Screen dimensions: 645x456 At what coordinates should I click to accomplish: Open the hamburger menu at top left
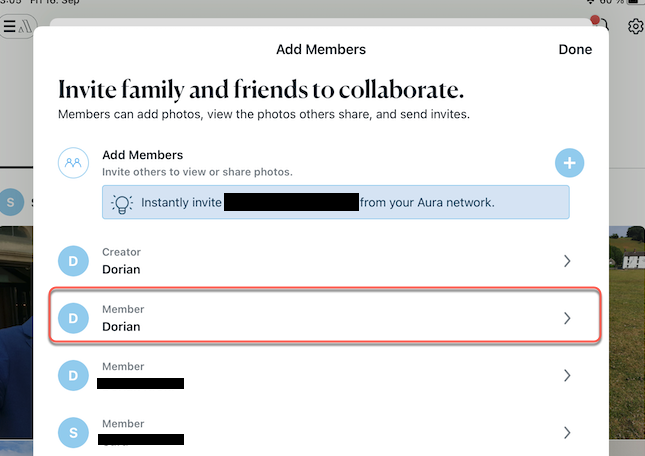click(x=10, y=27)
